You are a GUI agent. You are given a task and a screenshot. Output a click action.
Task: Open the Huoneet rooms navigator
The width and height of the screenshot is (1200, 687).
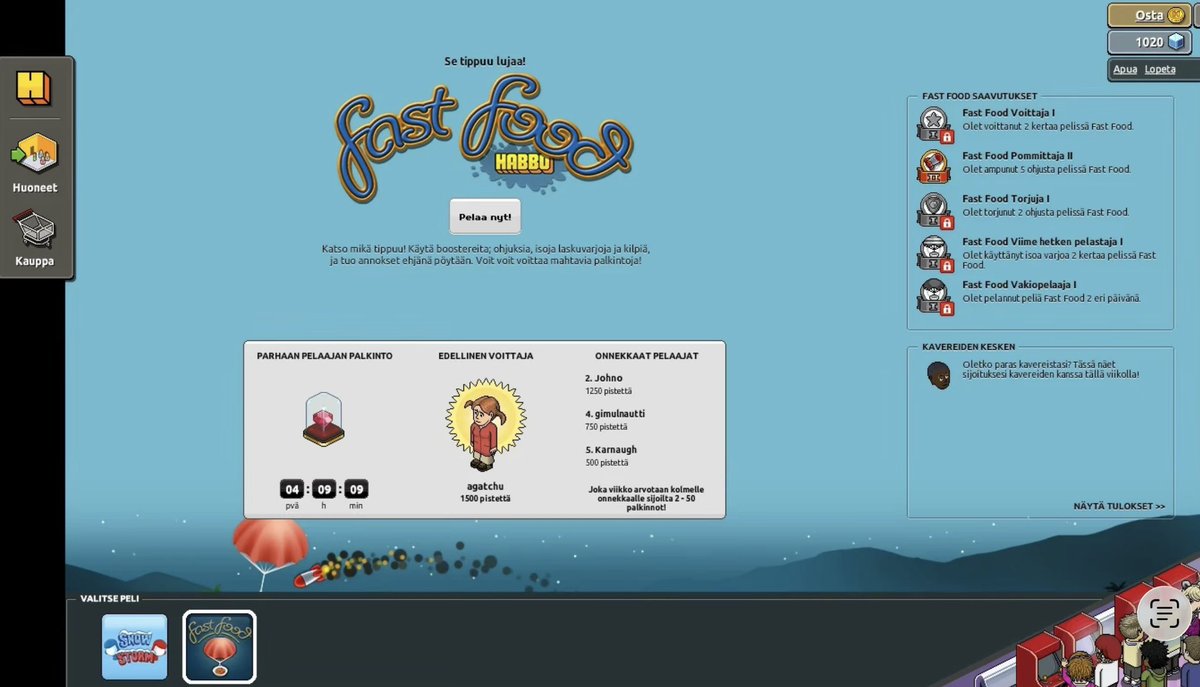(35, 162)
